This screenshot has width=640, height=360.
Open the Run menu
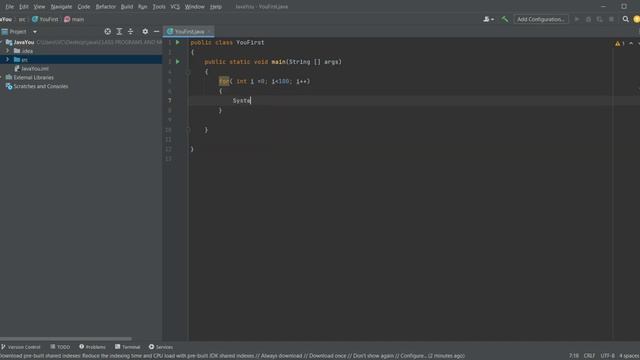tap(142, 7)
